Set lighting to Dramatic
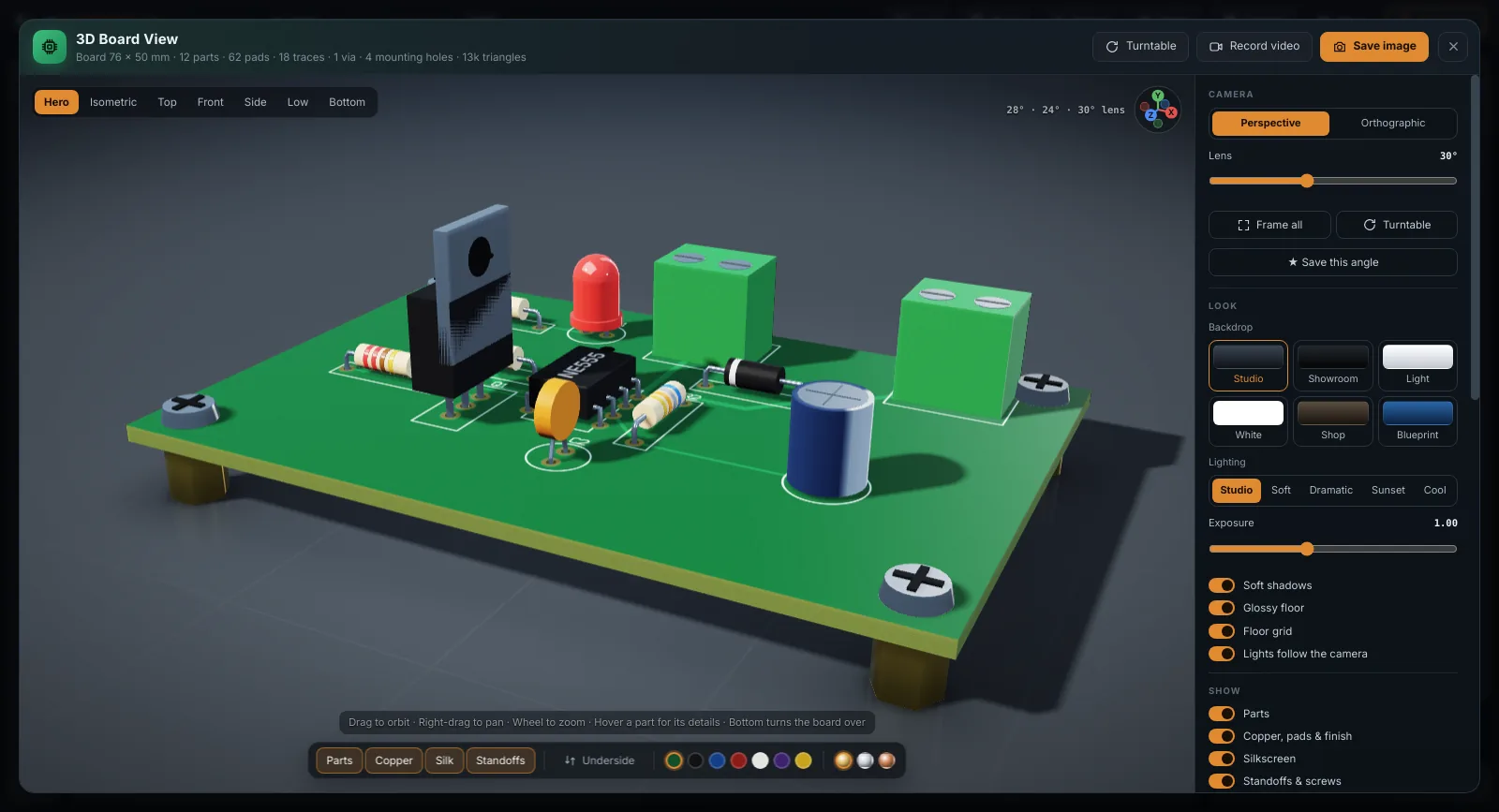Viewport: 1499px width, 812px height. click(x=1330, y=491)
